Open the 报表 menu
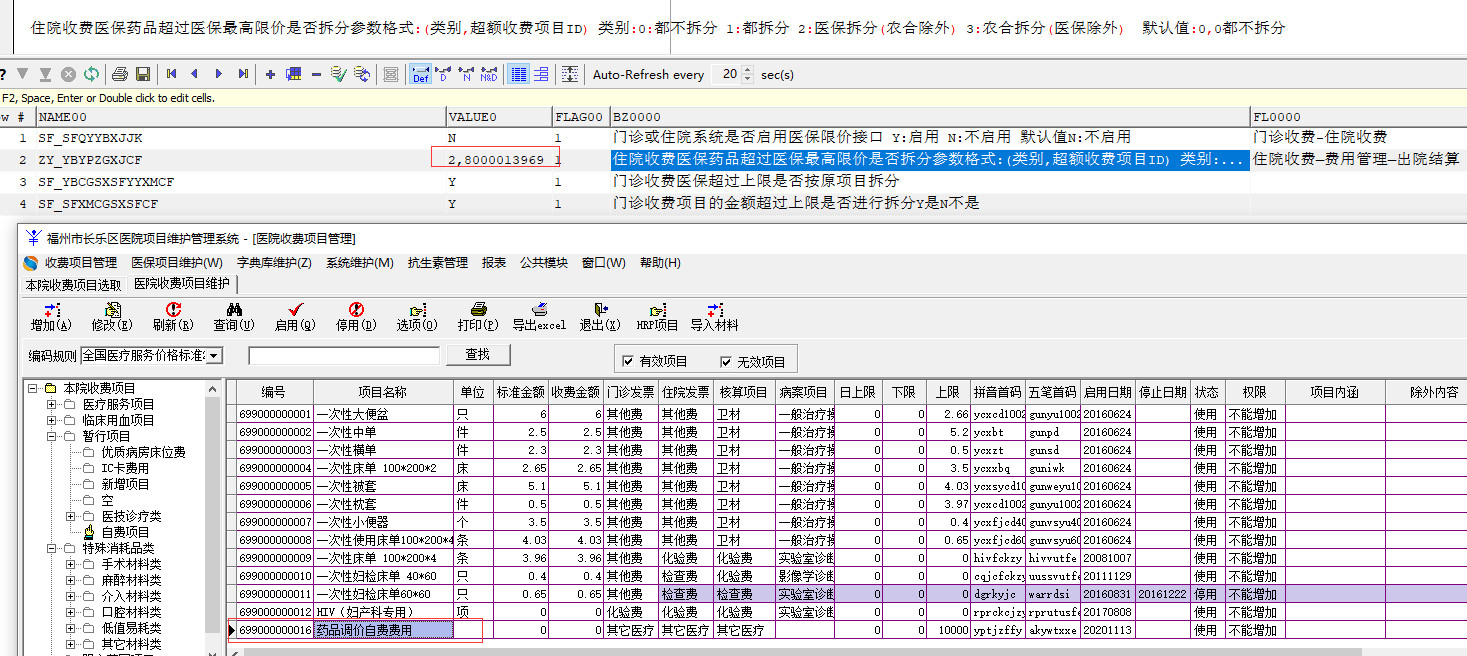This screenshot has height=656, width=1467. pos(494,263)
